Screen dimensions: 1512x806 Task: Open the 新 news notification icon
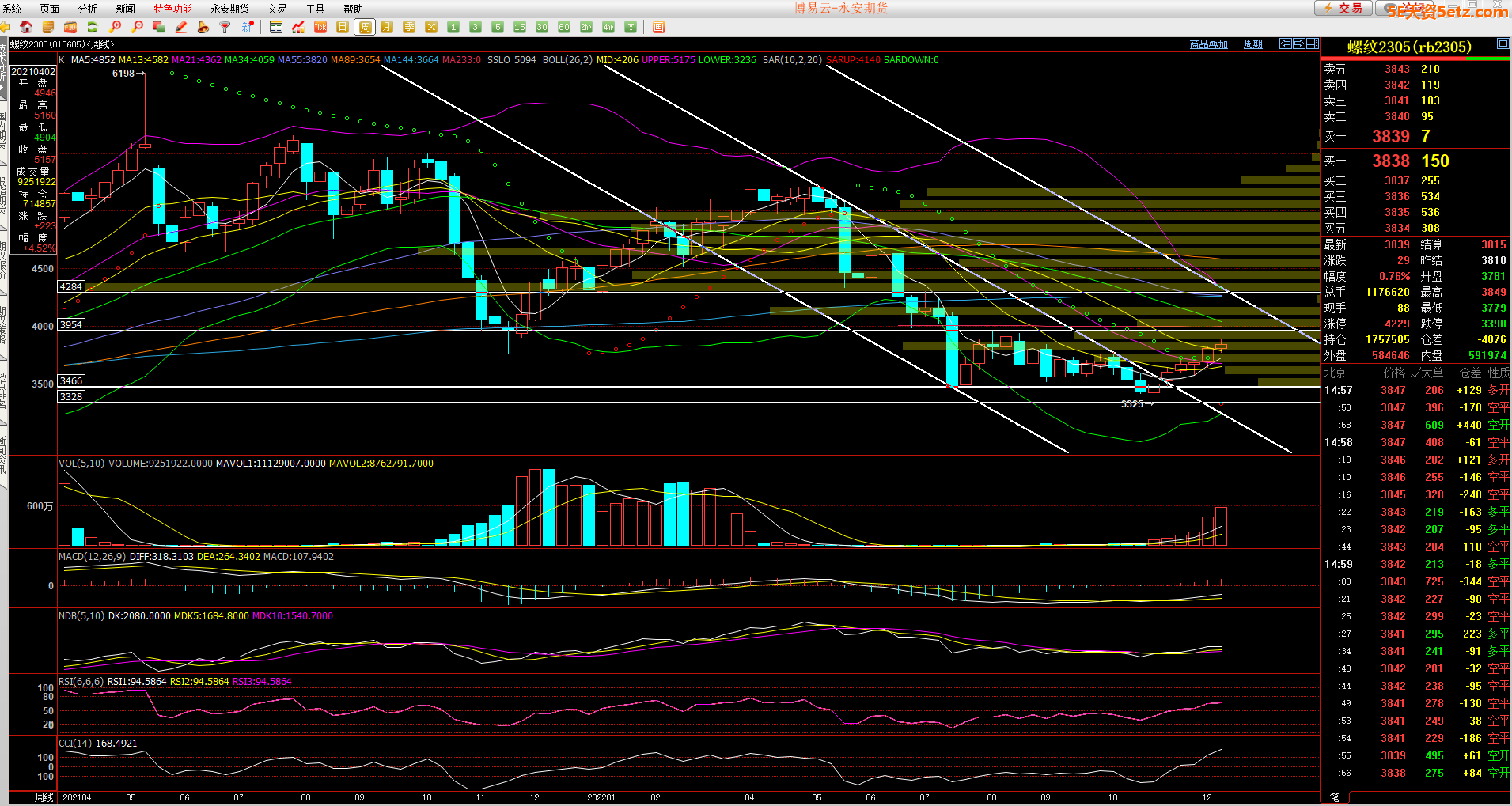coord(248,27)
